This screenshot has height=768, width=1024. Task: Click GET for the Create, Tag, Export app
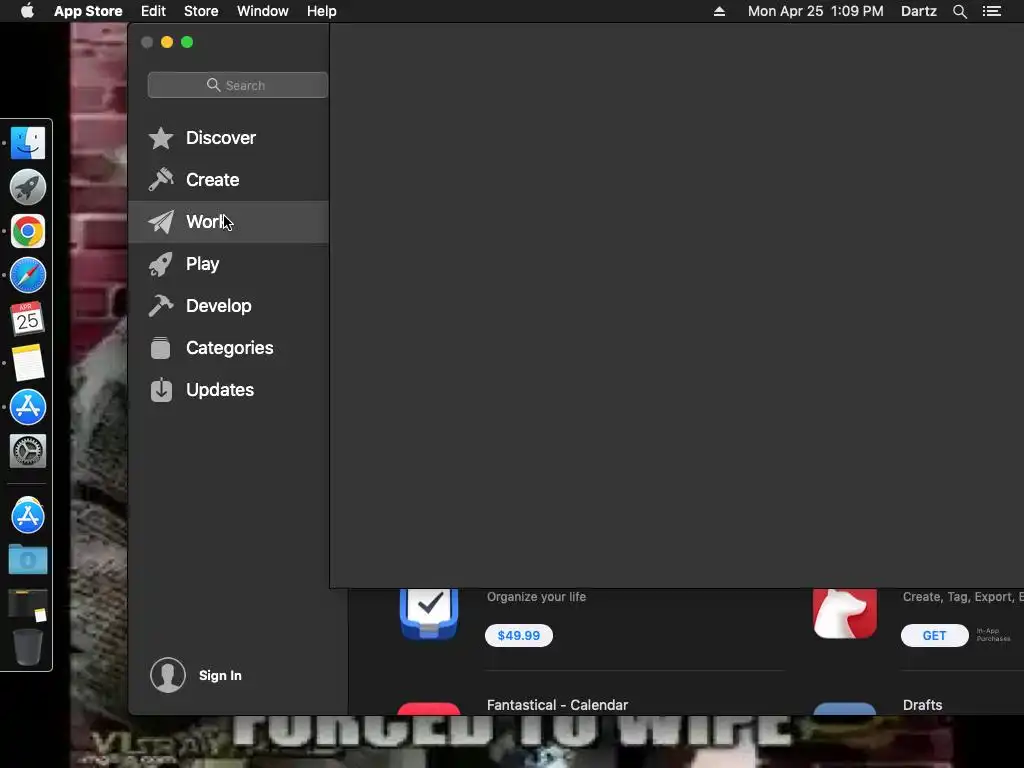[935, 635]
